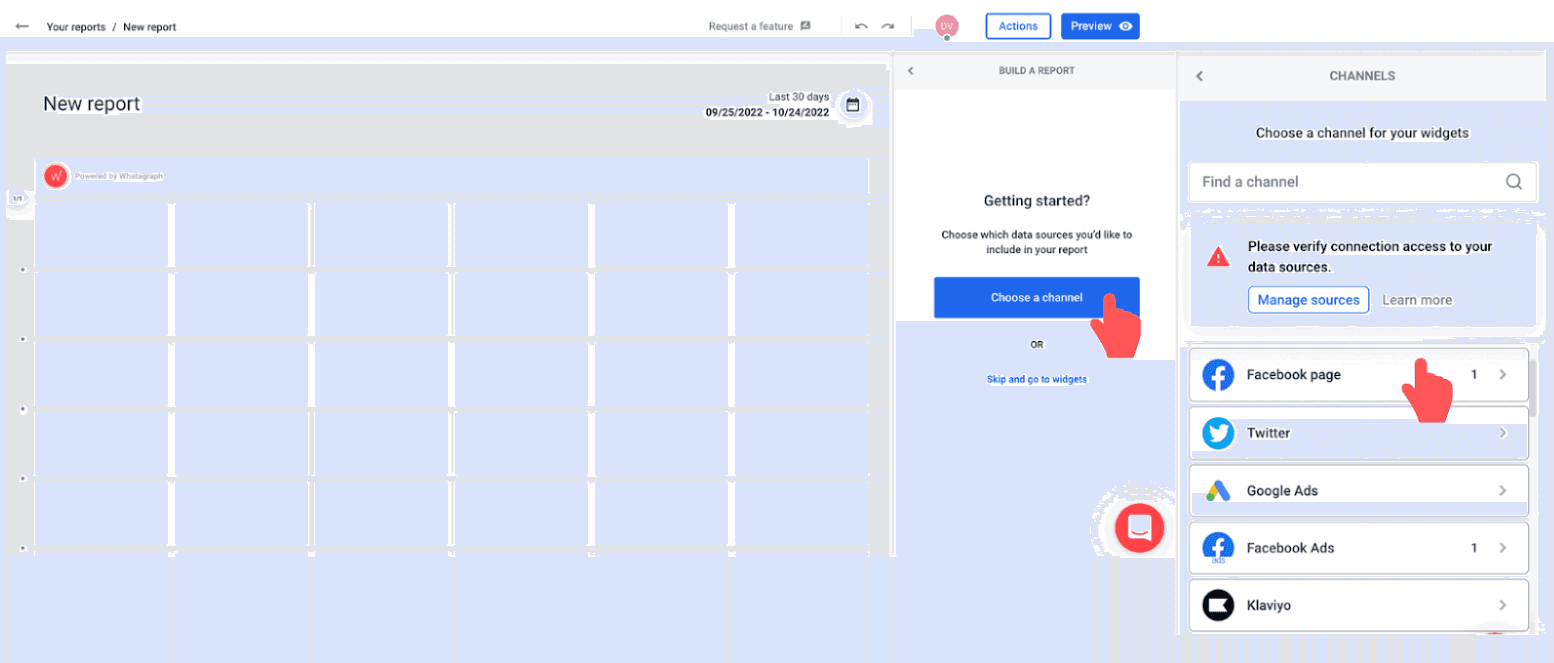Click the Twitter channel icon
1554x663 pixels.
(x=1218, y=433)
